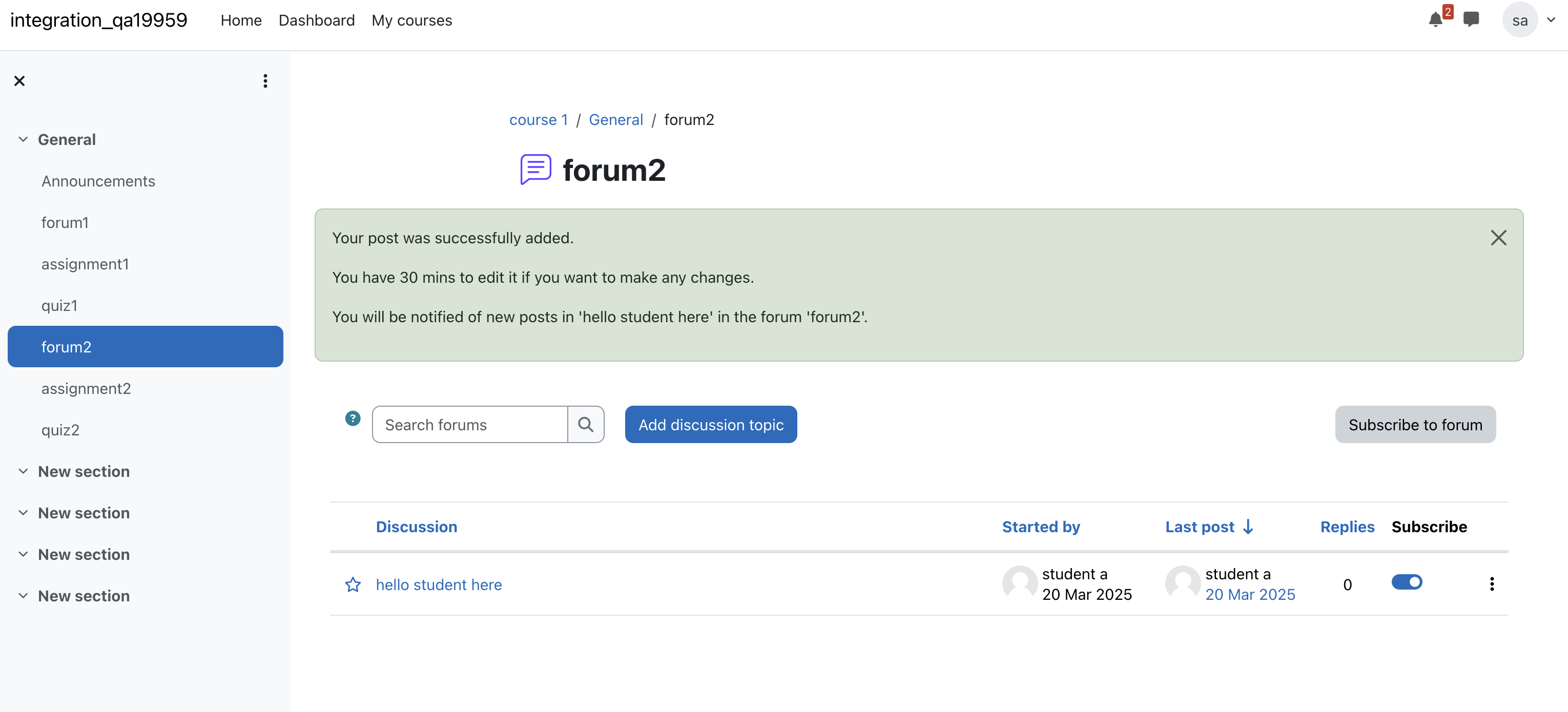Collapse the General section
The image size is (1568, 712).
tap(23, 139)
